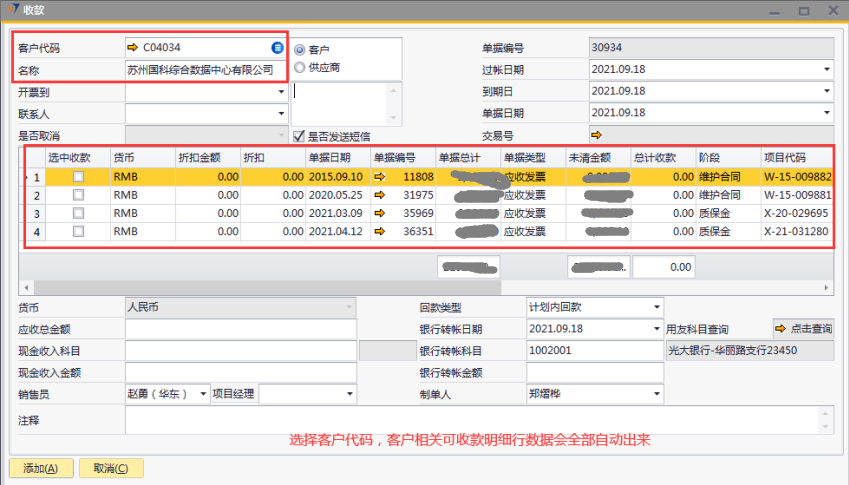The height and width of the screenshot is (485, 849).
Task: Toggle the 是否发送短信 checkbox
Action: tap(298, 136)
